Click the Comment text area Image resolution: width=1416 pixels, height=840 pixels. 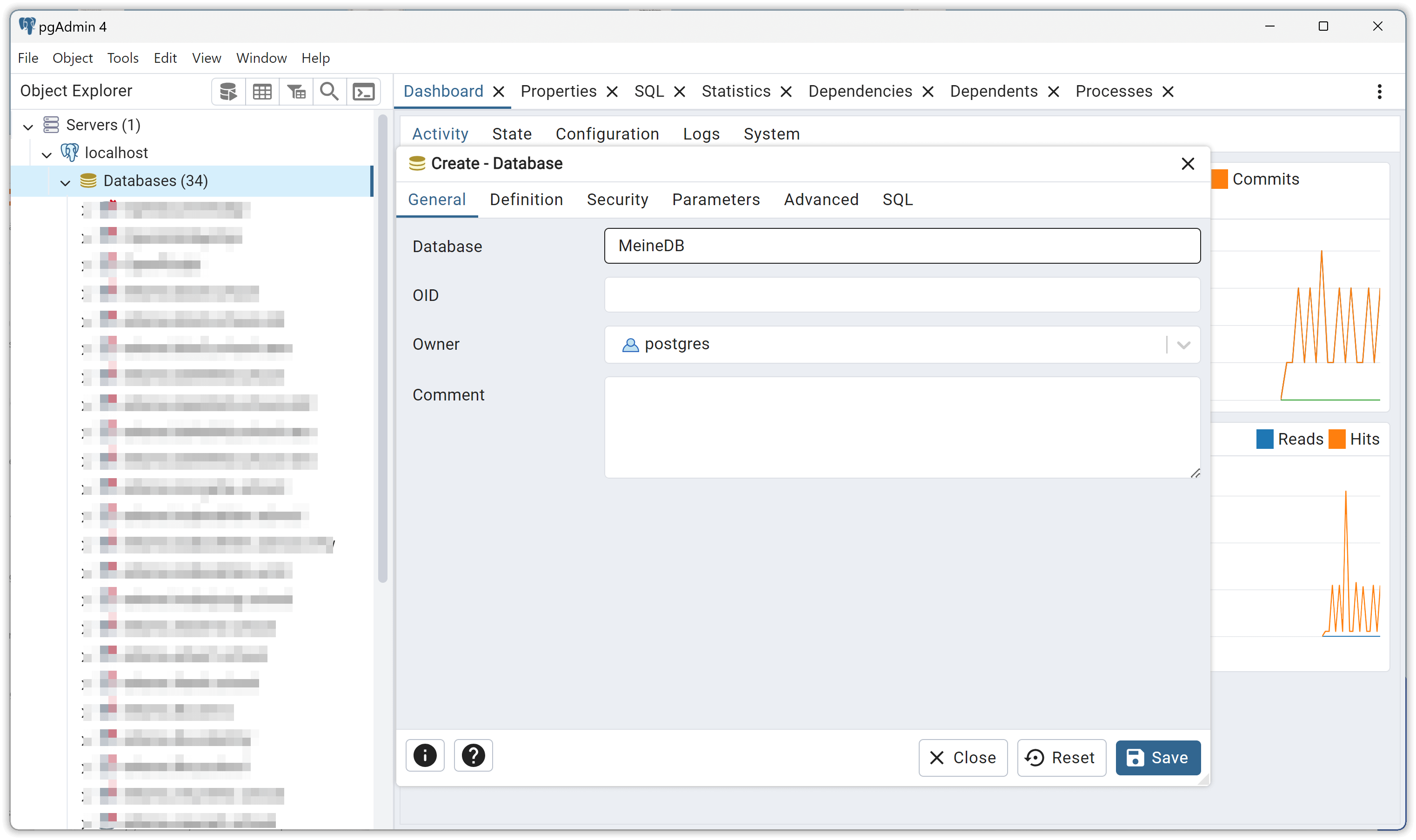coord(902,428)
